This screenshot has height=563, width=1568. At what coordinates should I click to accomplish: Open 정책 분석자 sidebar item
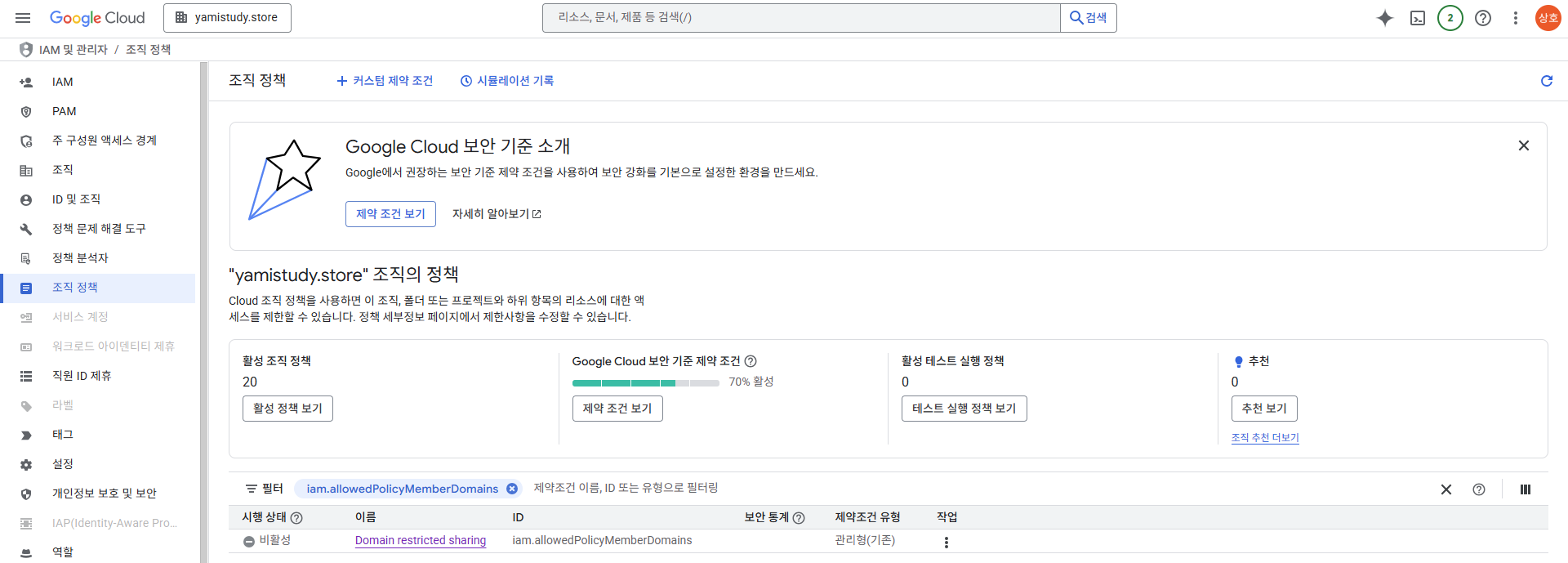pyautogui.click(x=98, y=258)
